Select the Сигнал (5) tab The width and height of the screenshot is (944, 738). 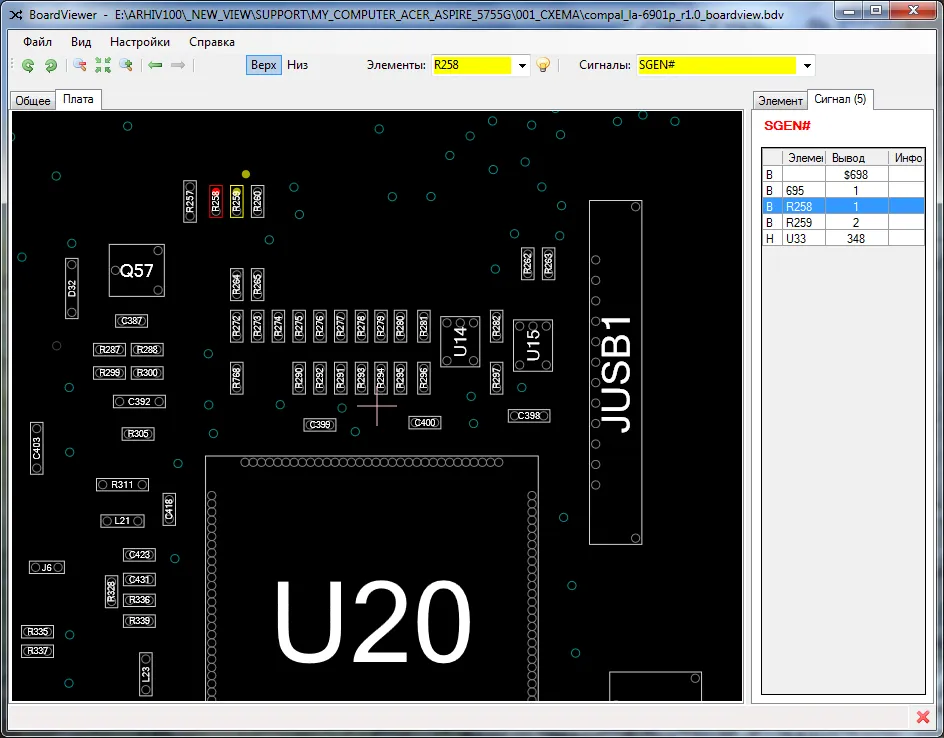pyautogui.click(x=840, y=99)
